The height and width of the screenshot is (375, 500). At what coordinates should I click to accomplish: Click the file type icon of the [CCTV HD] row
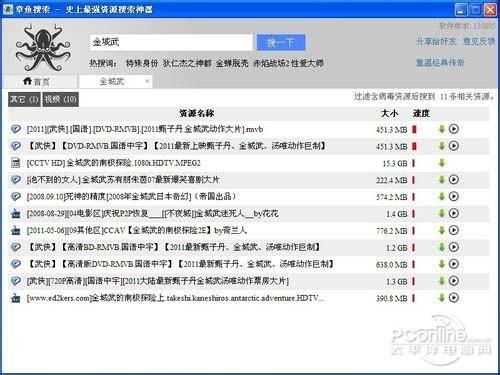[x=15, y=163]
